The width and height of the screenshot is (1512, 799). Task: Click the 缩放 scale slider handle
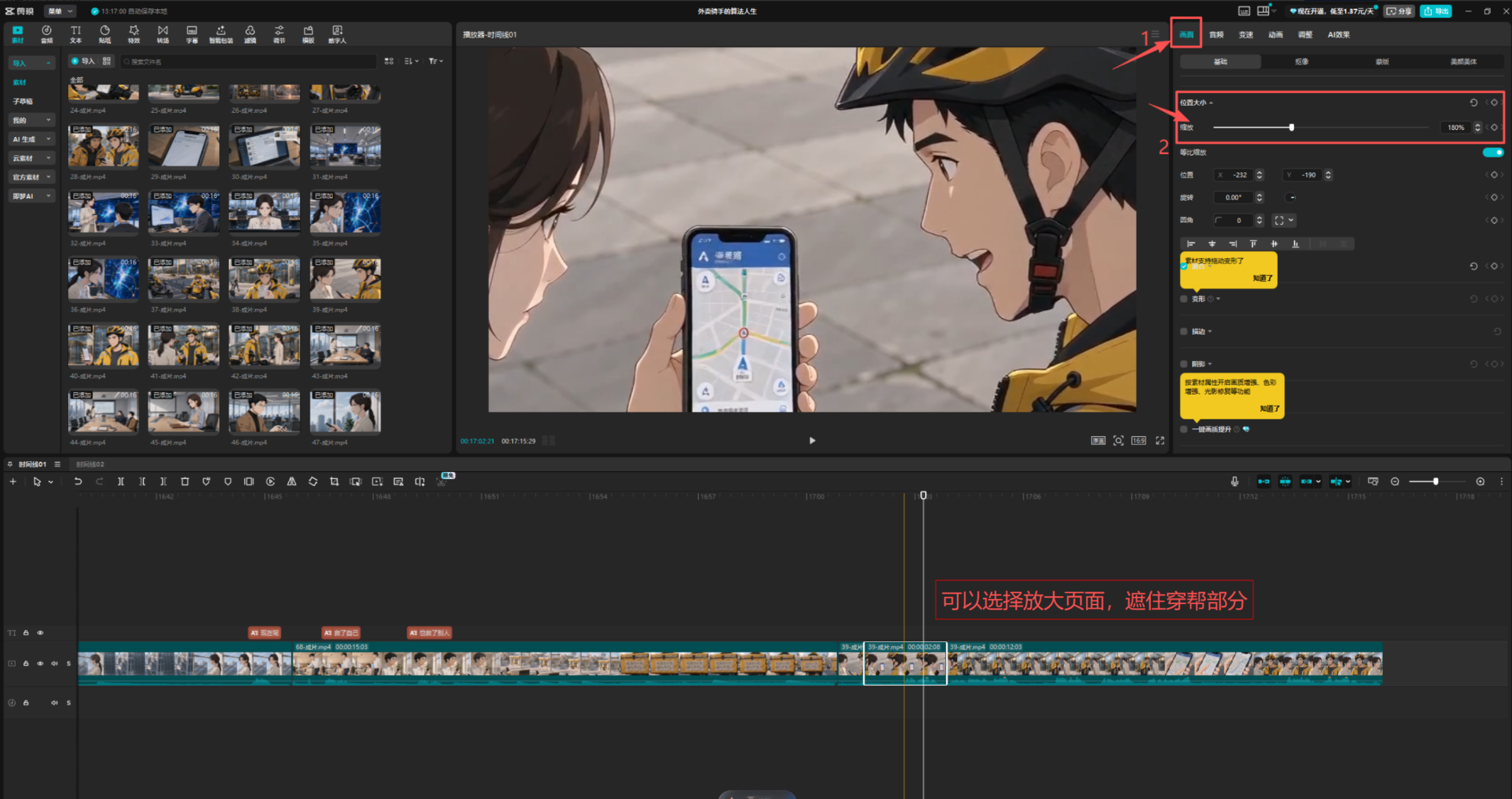click(1291, 127)
